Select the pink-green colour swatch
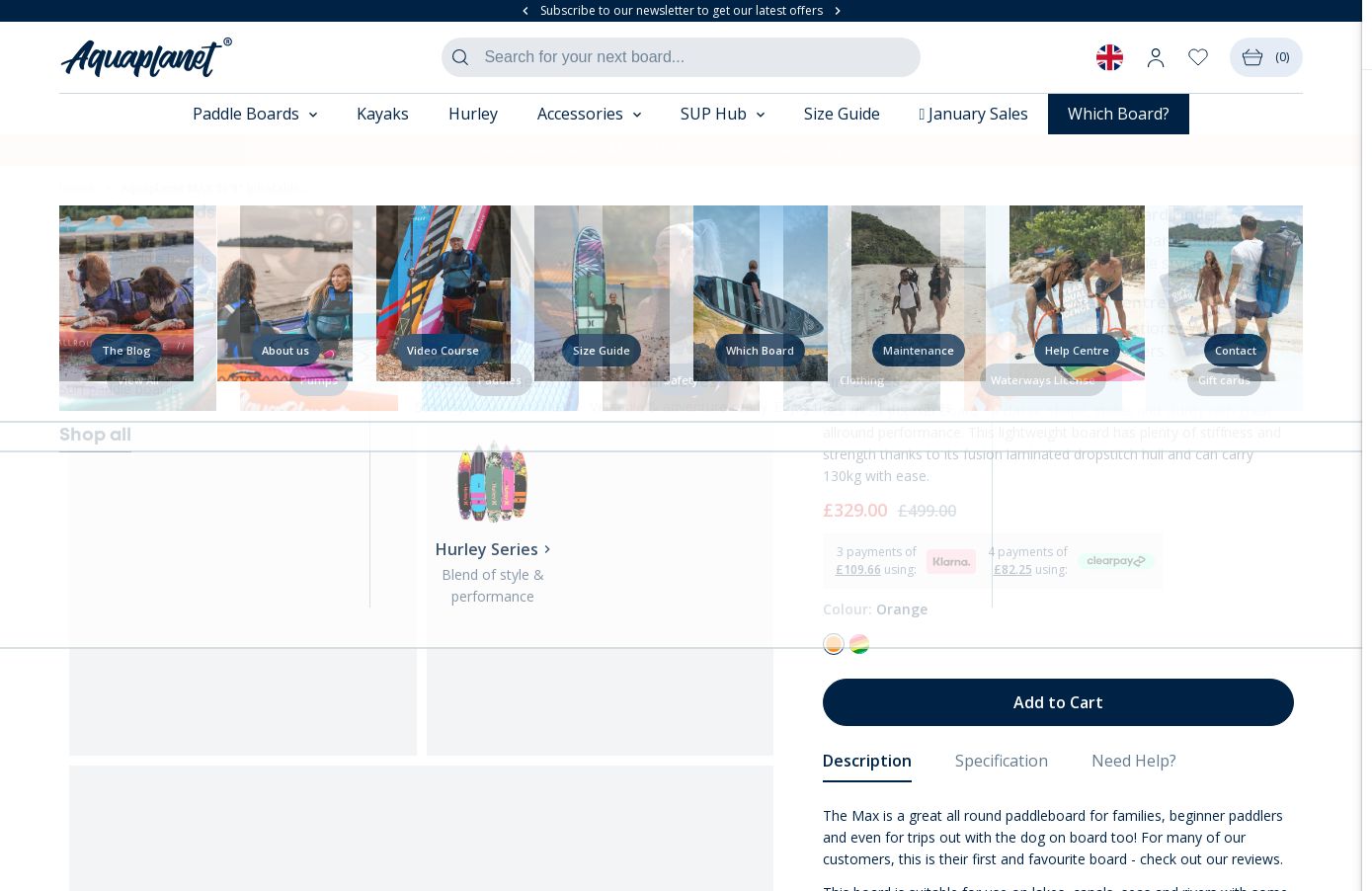Image resolution: width=1372 pixels, height=891 pixels. [x=859, y=644]
